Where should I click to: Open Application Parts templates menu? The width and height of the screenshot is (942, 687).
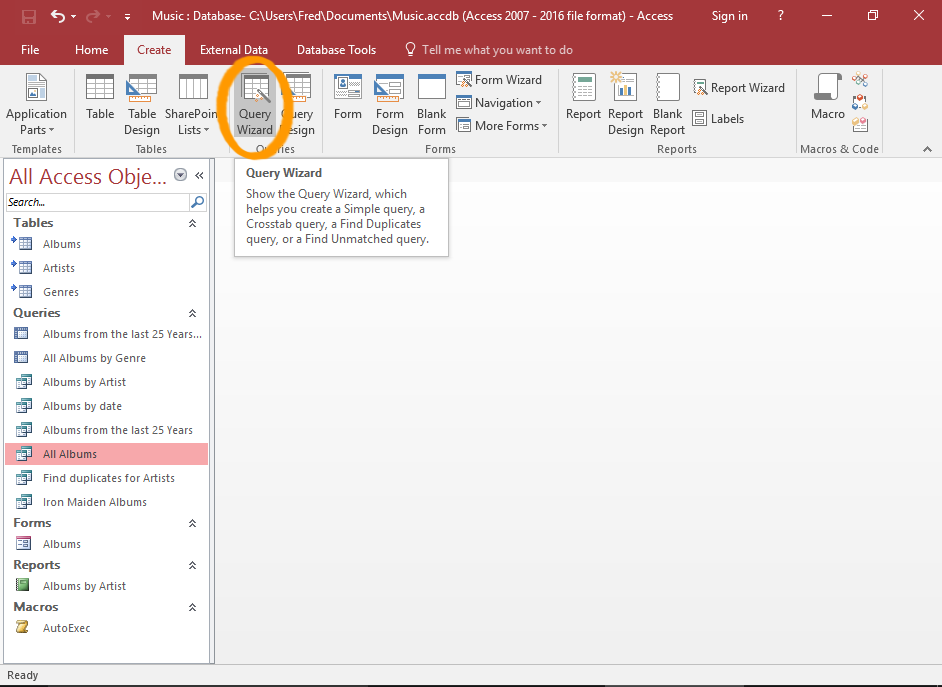36,104
